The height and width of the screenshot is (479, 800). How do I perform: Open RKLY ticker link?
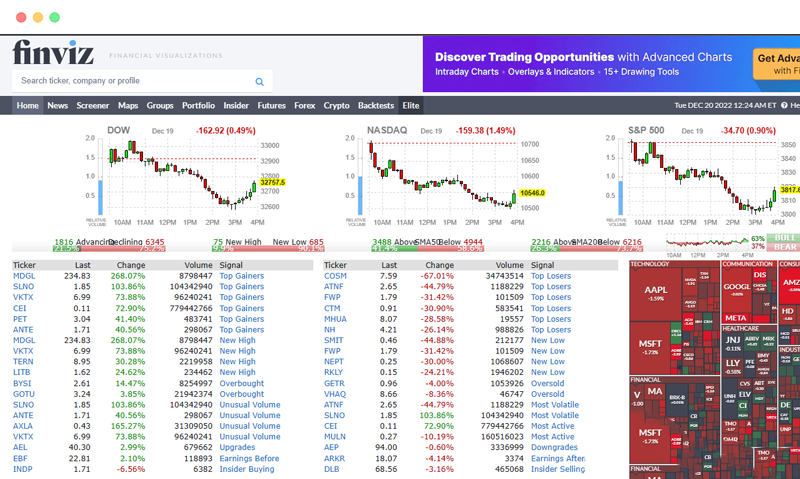click(334, 372)
